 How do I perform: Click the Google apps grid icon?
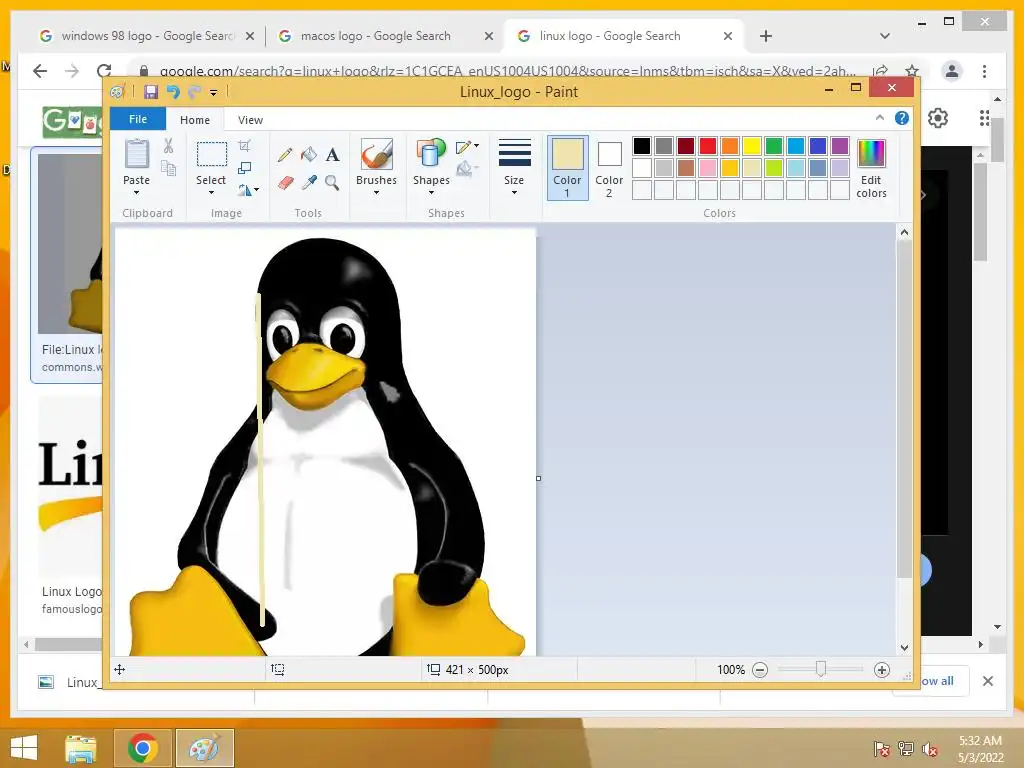point(984,118)
